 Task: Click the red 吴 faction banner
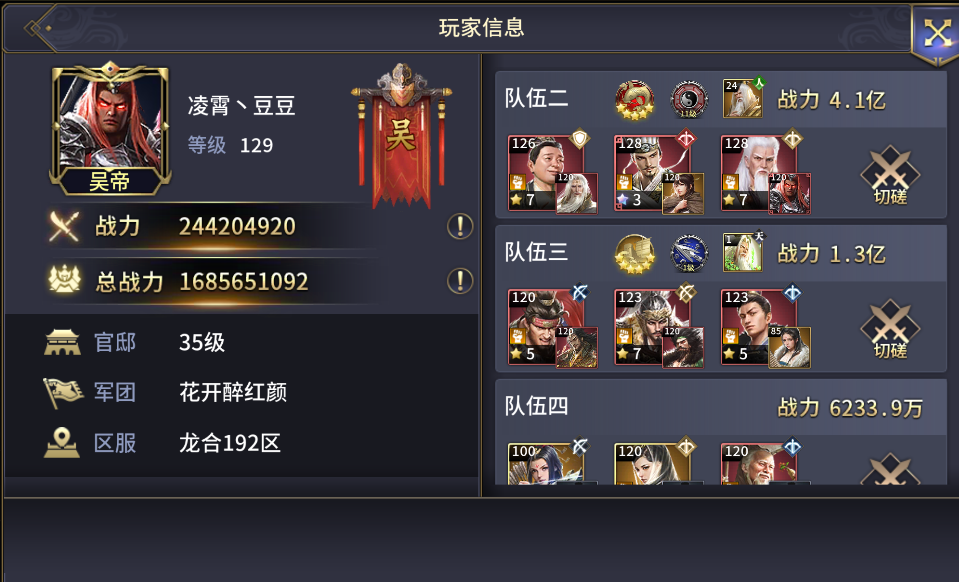[401, 136]
